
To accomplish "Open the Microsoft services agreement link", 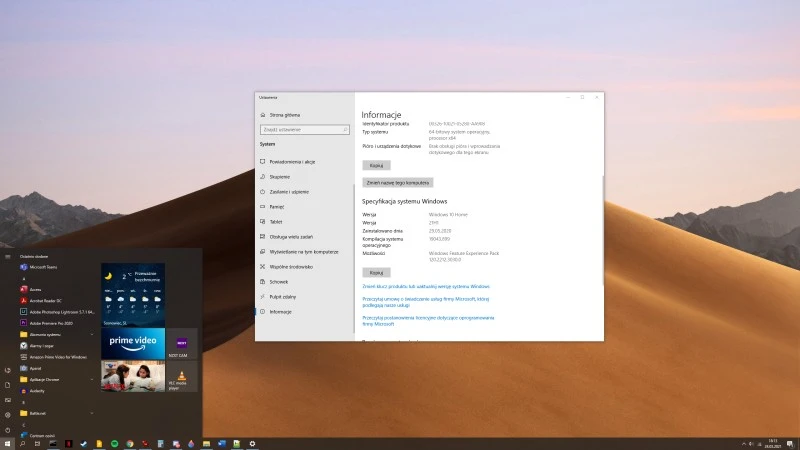I will click(x=426, y=302).
